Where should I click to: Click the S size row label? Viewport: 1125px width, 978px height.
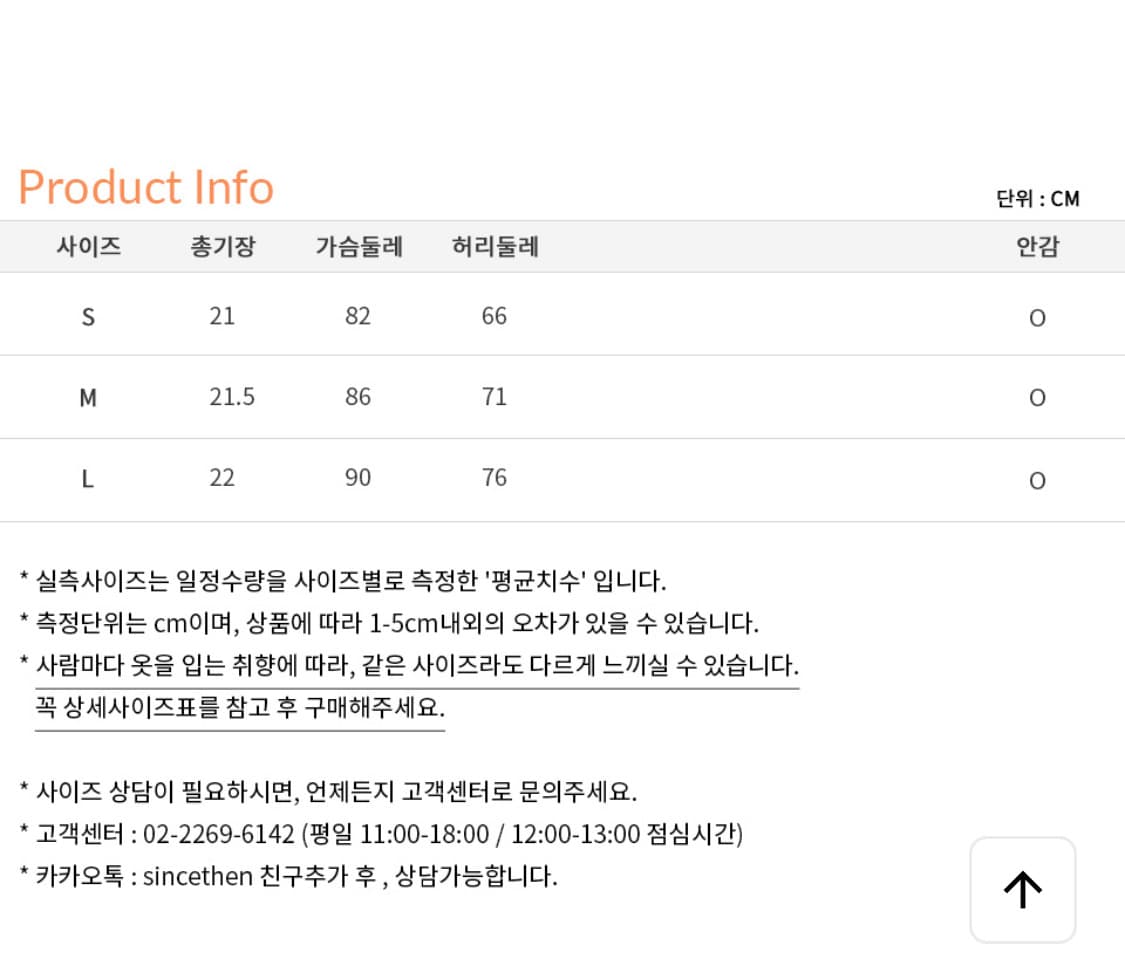coord(88,317)
